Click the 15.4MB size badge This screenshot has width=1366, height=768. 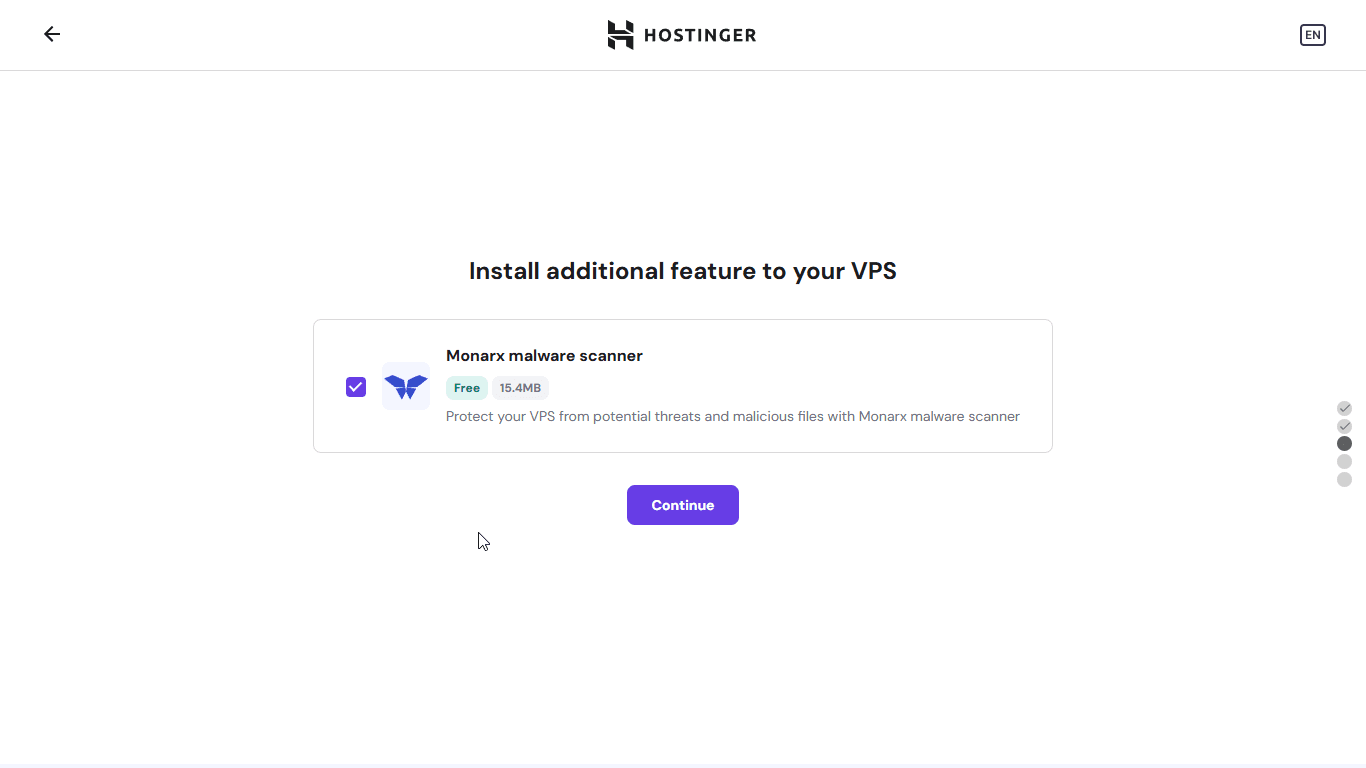tap(520, 388)
